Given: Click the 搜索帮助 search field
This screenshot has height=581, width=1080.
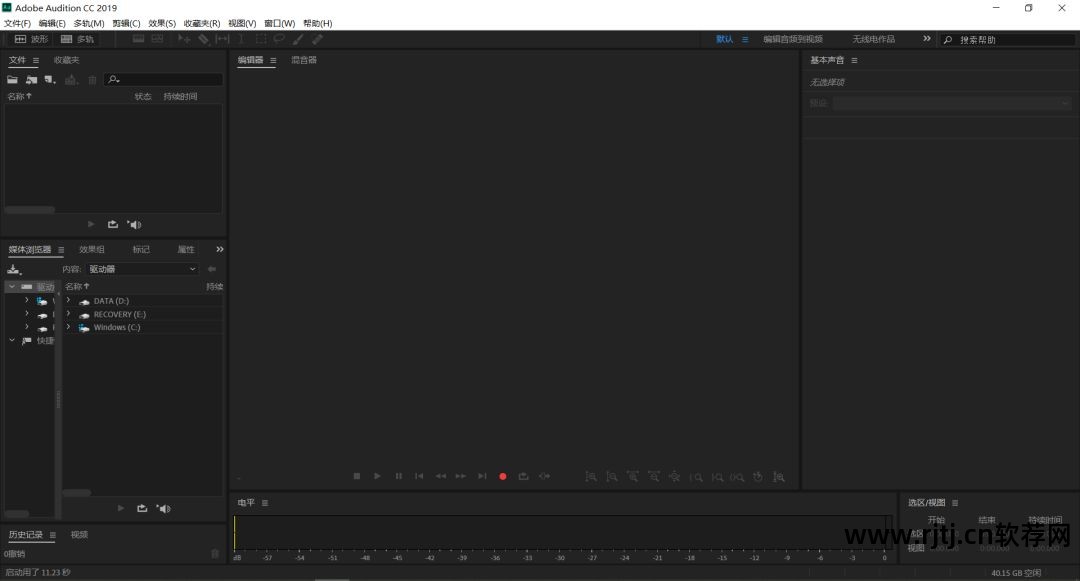Looking at the screenshot, I should pos(1010,40).
